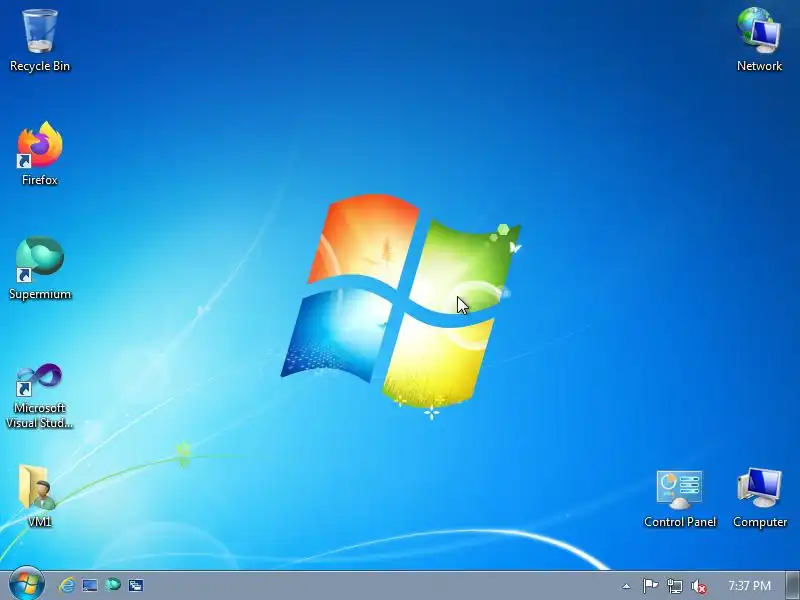Click the Switch between windows taskbar icon
This screenshot has width=800, height=600.
click(136, 585)
